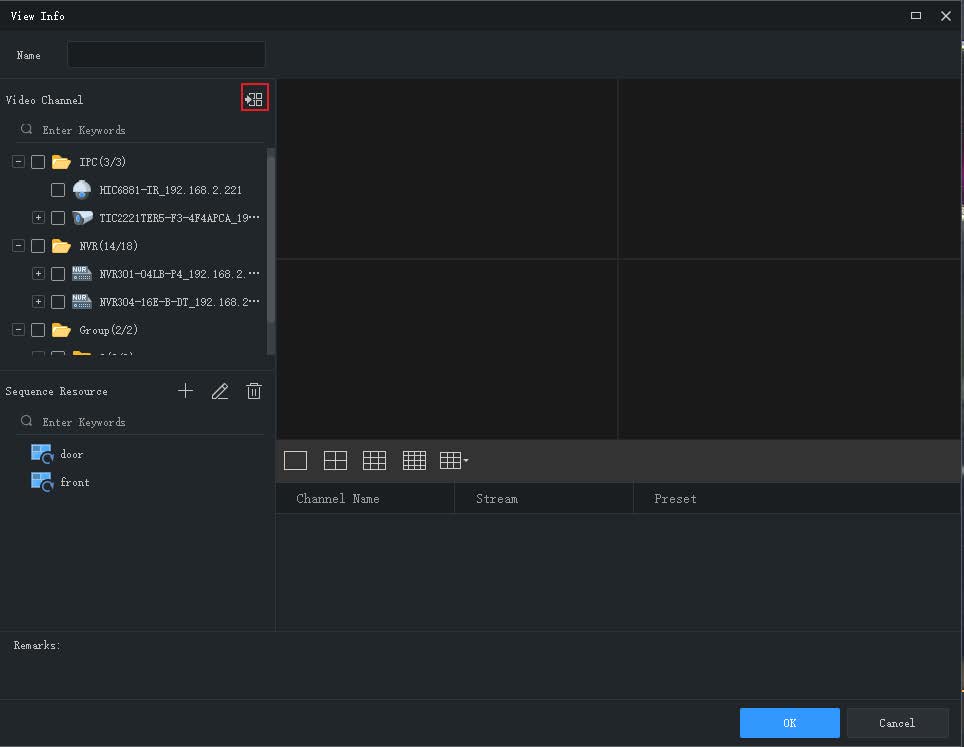The width and height of the screenshot is (964, 747).
Task: Check the TIC2221TER5-F3-4F4APCA checkbox
Action: click(58, 218)
